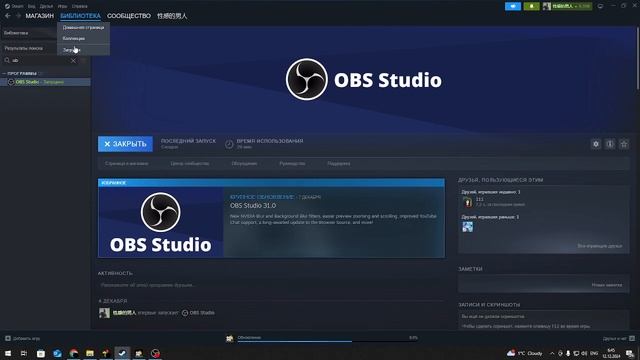The width and height of the screenshot is (640, 360).
Task: Click the green notifications bell button
Action: point(531,6)
